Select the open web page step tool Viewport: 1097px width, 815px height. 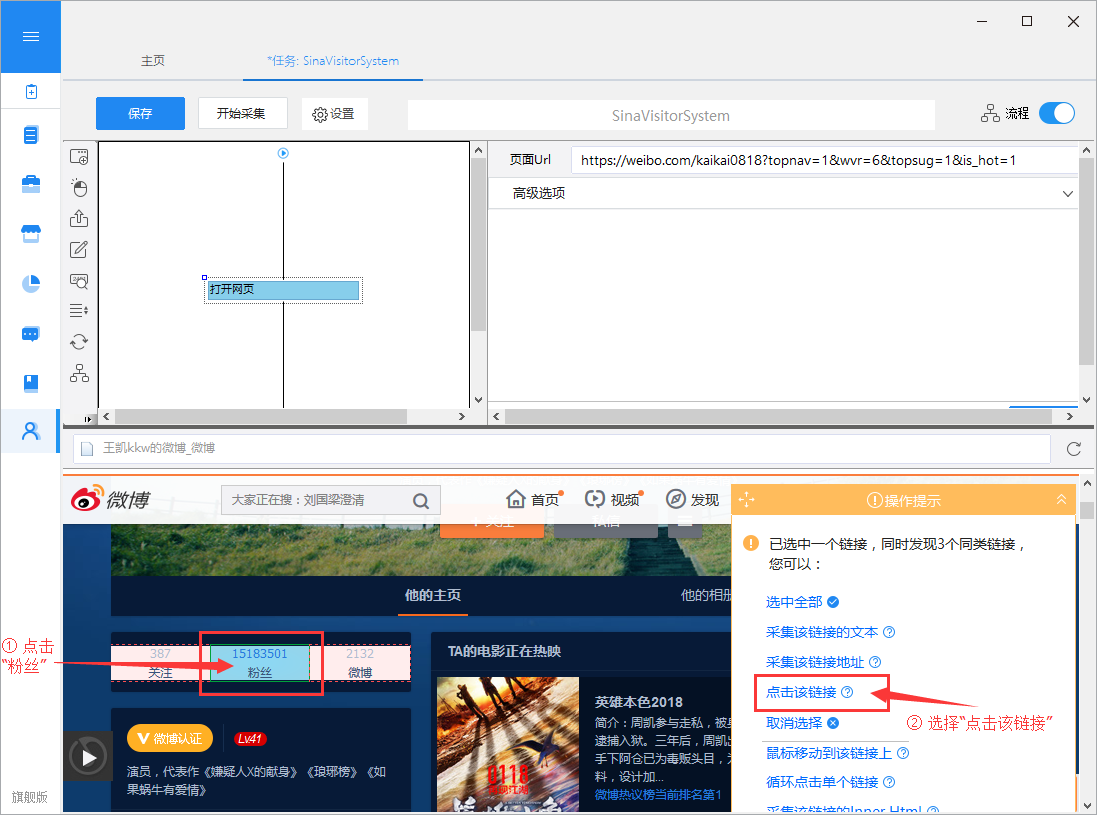(79, 156)
